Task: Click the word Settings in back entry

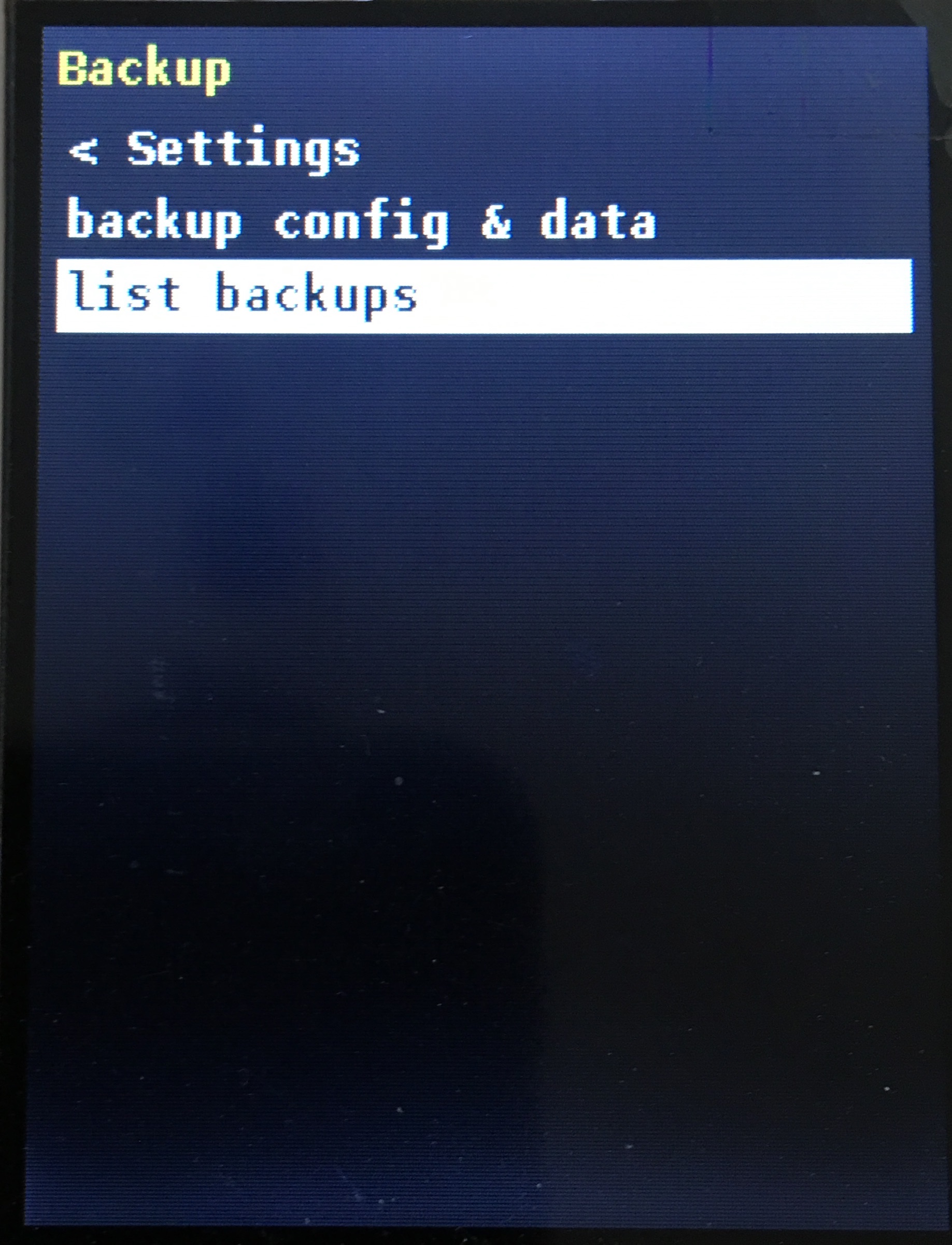Action: (244, 150)
